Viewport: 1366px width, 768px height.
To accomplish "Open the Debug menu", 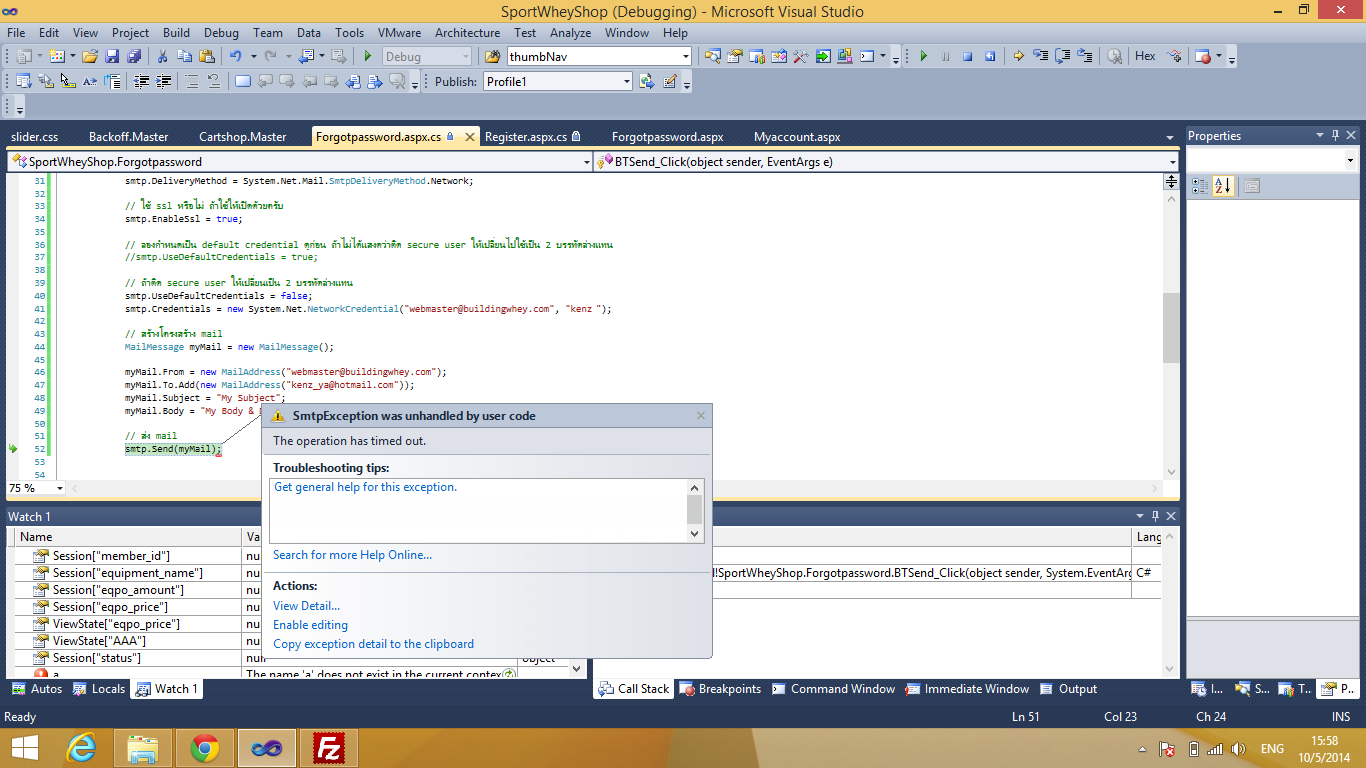I will [x=221, y=32].
